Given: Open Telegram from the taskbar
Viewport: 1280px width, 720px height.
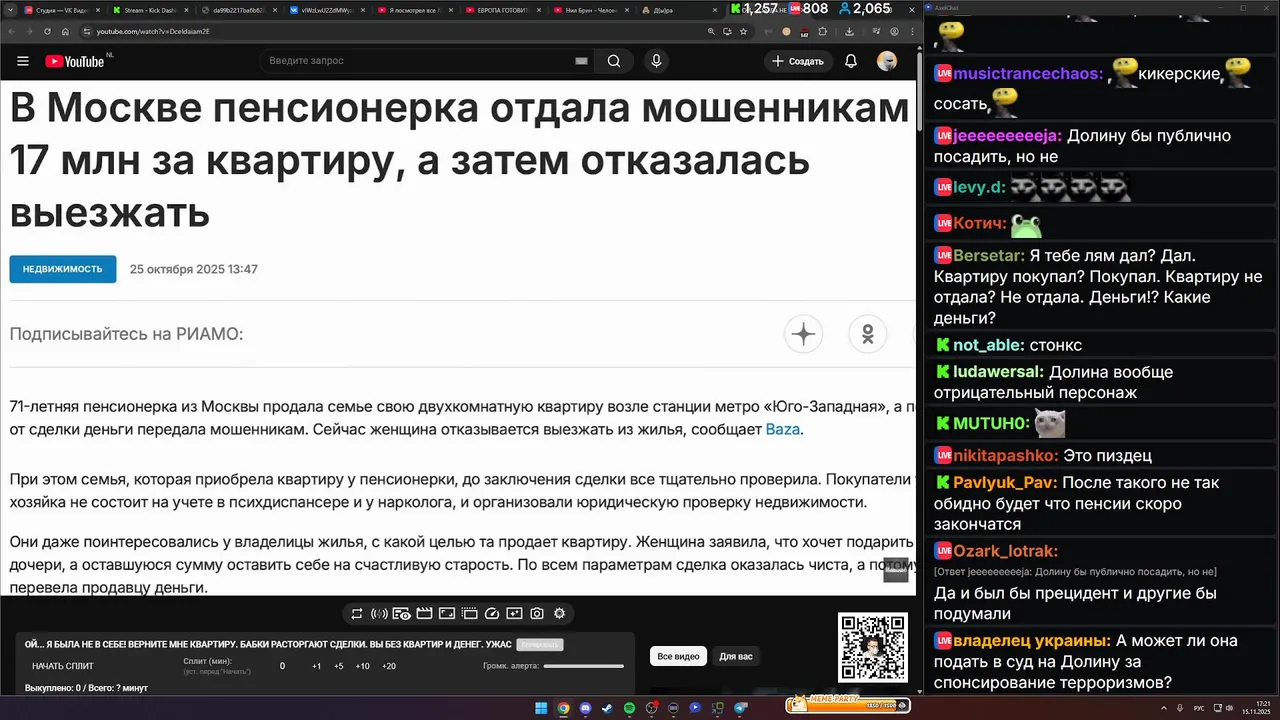Looking at the screenshot, I should point(741,708).
